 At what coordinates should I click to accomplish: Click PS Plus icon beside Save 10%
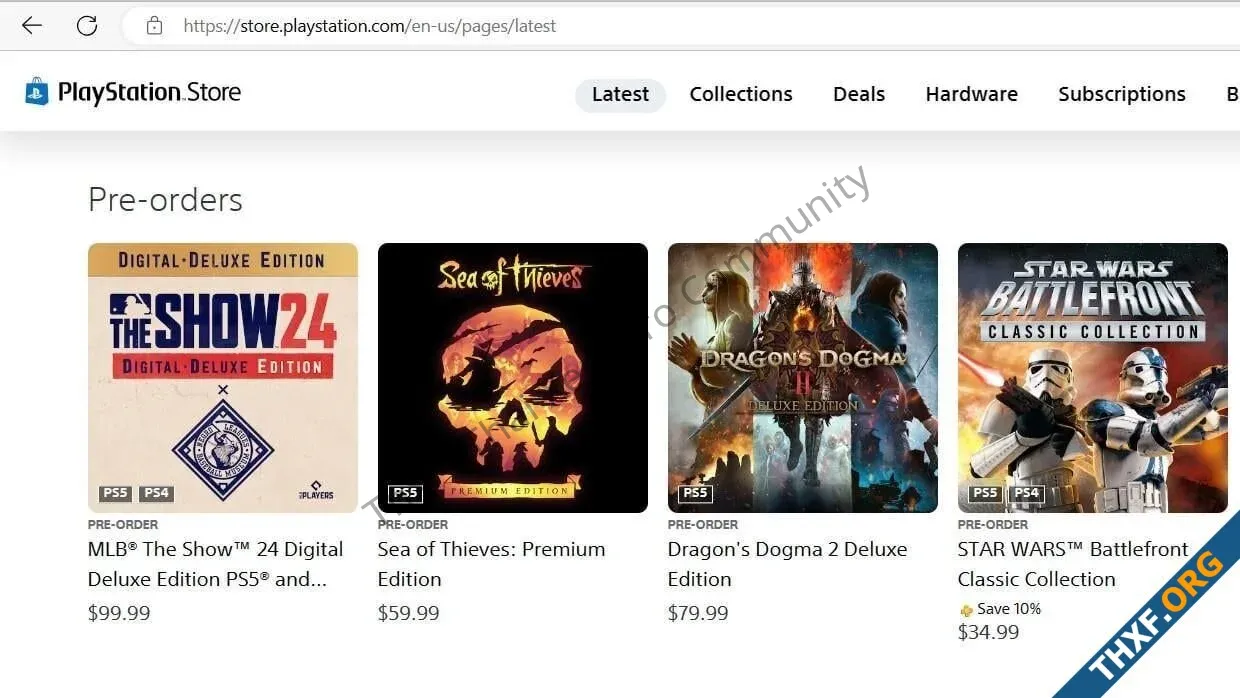click(x=966, y=610)
